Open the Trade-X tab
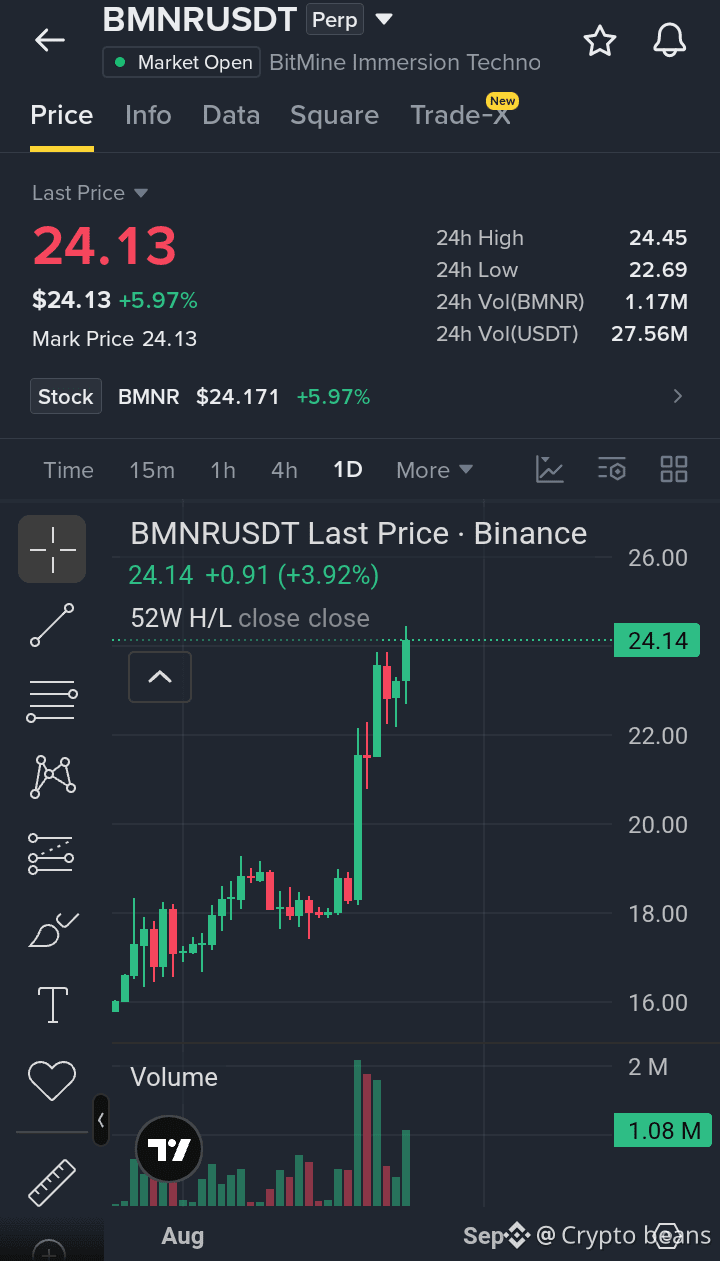The image size is (720, 1261). pos(461,115)
